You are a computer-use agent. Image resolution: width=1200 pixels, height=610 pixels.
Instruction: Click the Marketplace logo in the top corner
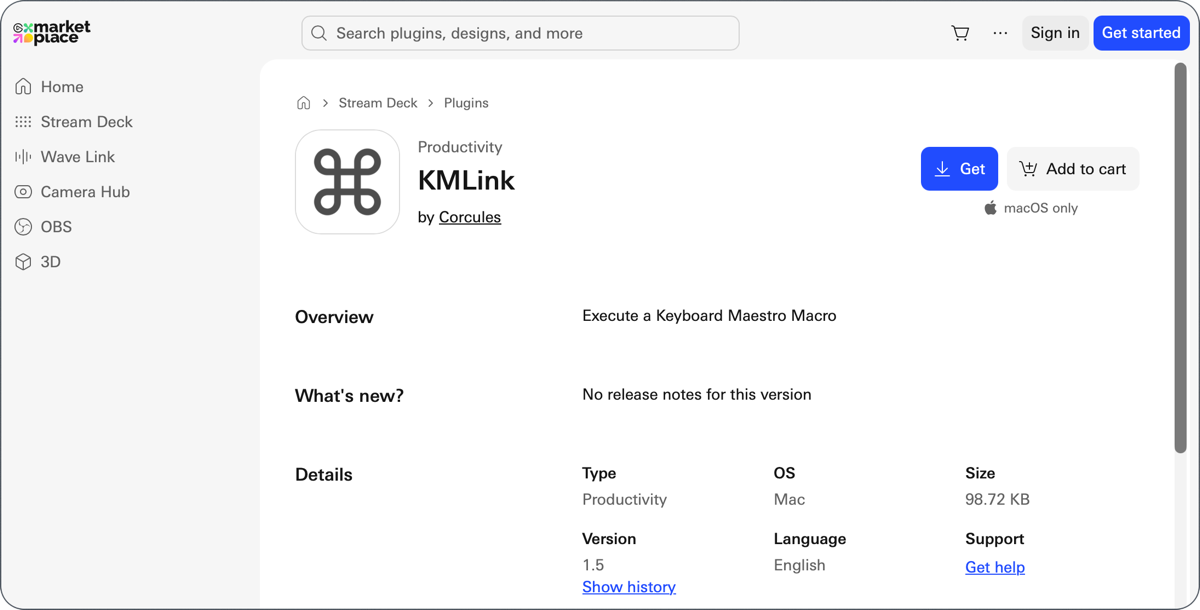pos(52,31)
